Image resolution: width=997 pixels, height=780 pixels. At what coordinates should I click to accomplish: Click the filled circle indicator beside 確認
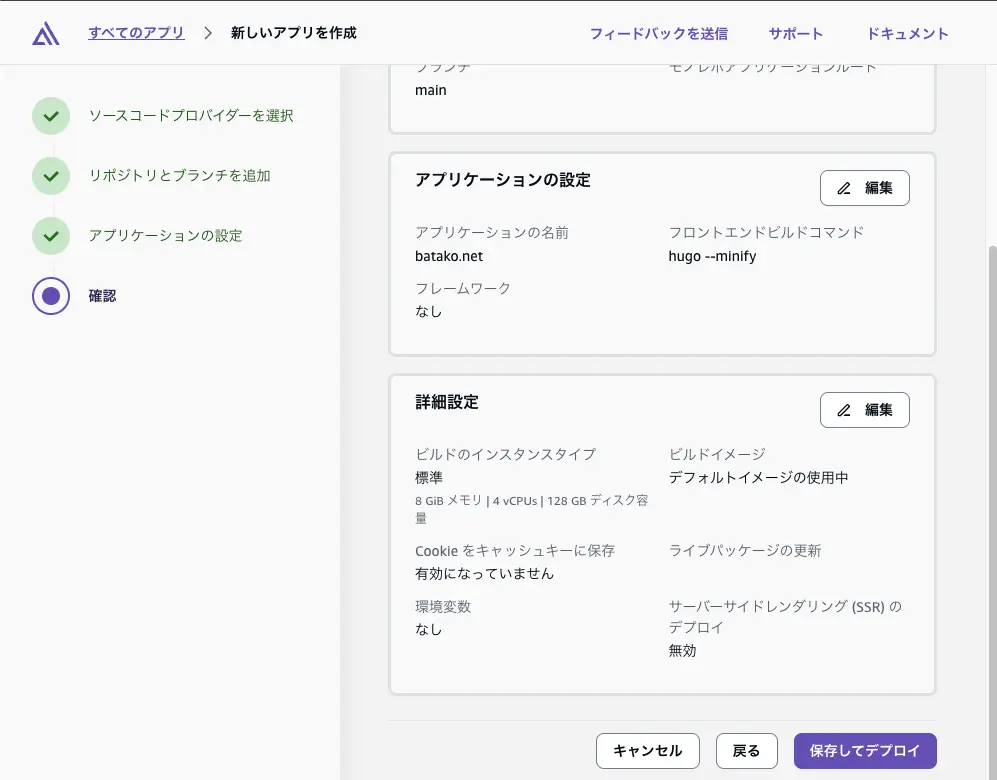(51, 296)
